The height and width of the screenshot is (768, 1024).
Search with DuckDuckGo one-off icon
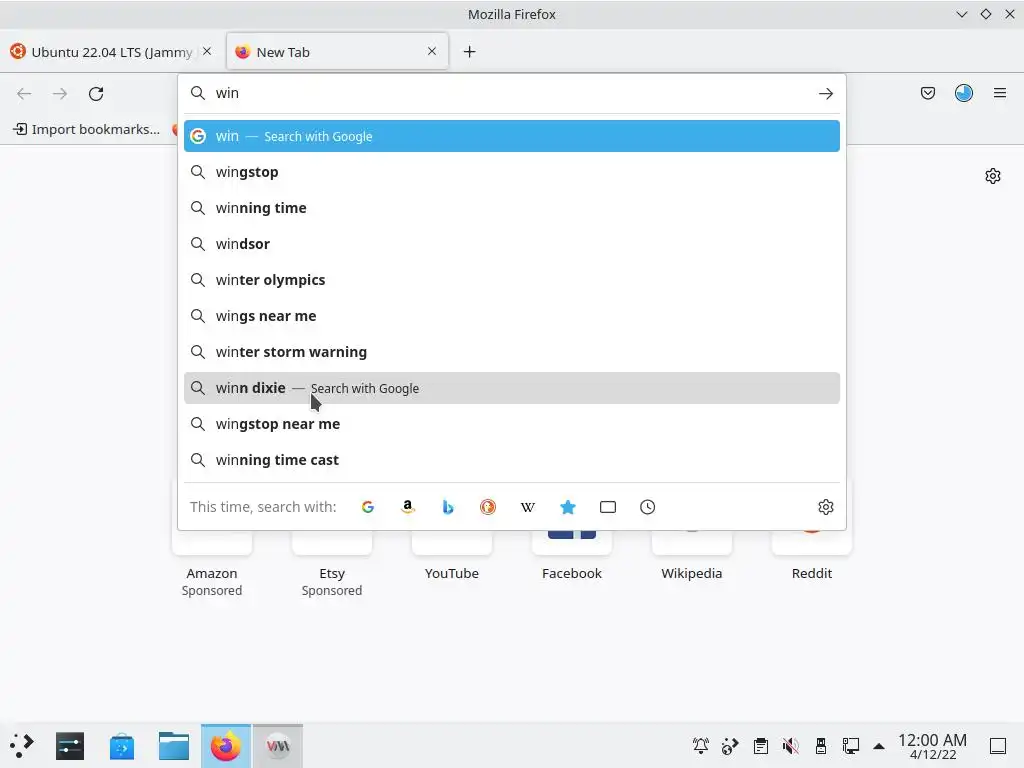(x=488, y=507)
